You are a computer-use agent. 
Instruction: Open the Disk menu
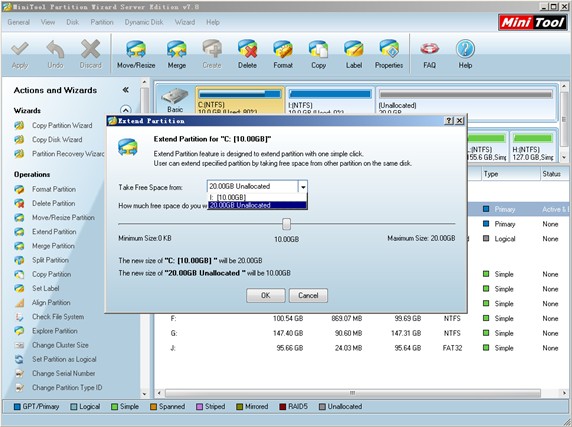click(x=73, y=22)
